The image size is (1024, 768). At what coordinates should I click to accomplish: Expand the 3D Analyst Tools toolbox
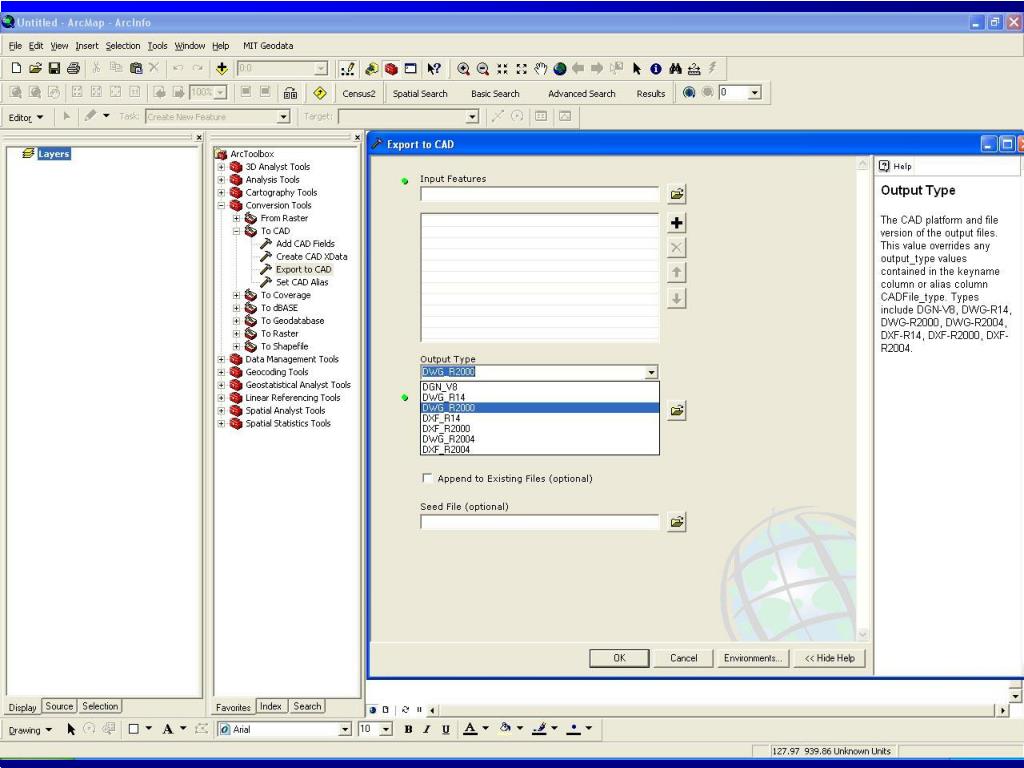(221, 167)
